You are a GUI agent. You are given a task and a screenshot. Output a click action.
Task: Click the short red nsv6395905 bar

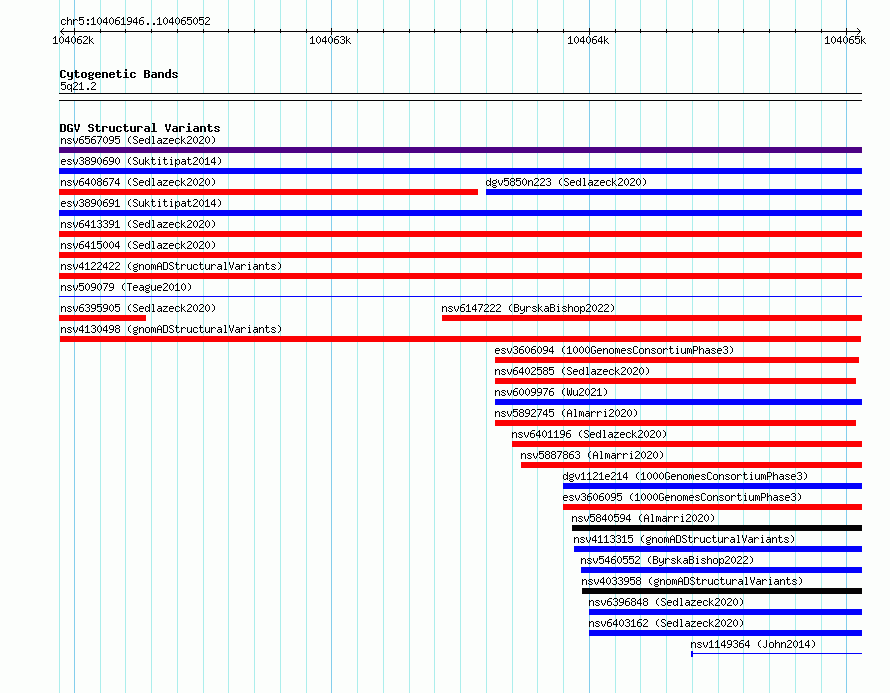point(102,318)
